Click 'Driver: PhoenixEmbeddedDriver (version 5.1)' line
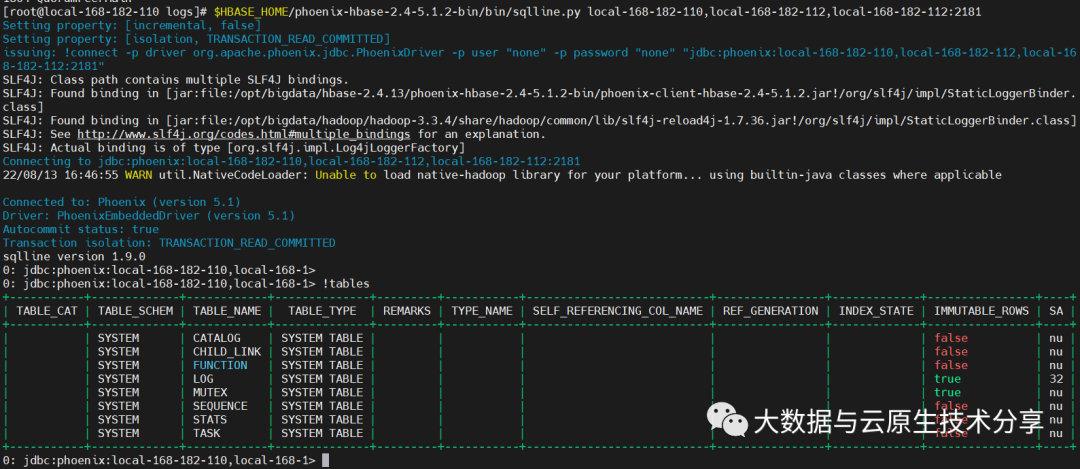This screenshot has width=1080, height=469. point(149,216)
